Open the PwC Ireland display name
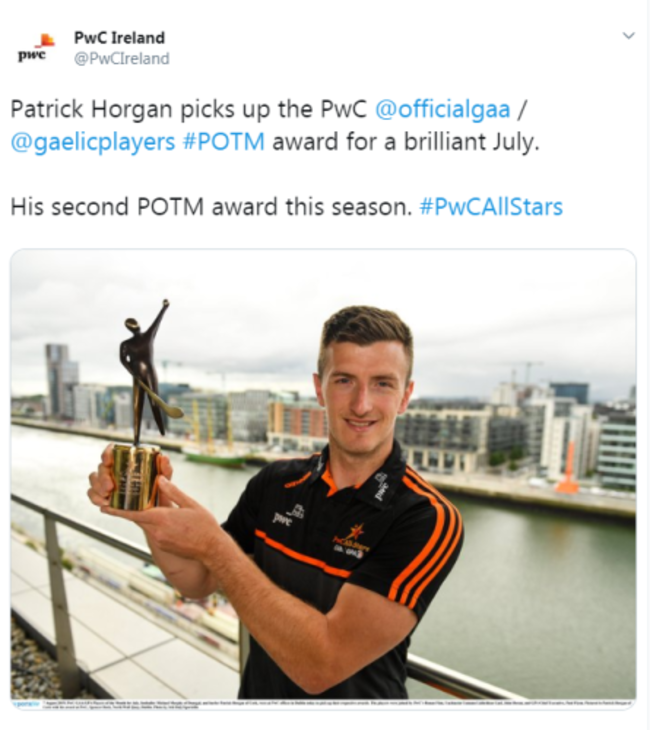 [119, 38]
